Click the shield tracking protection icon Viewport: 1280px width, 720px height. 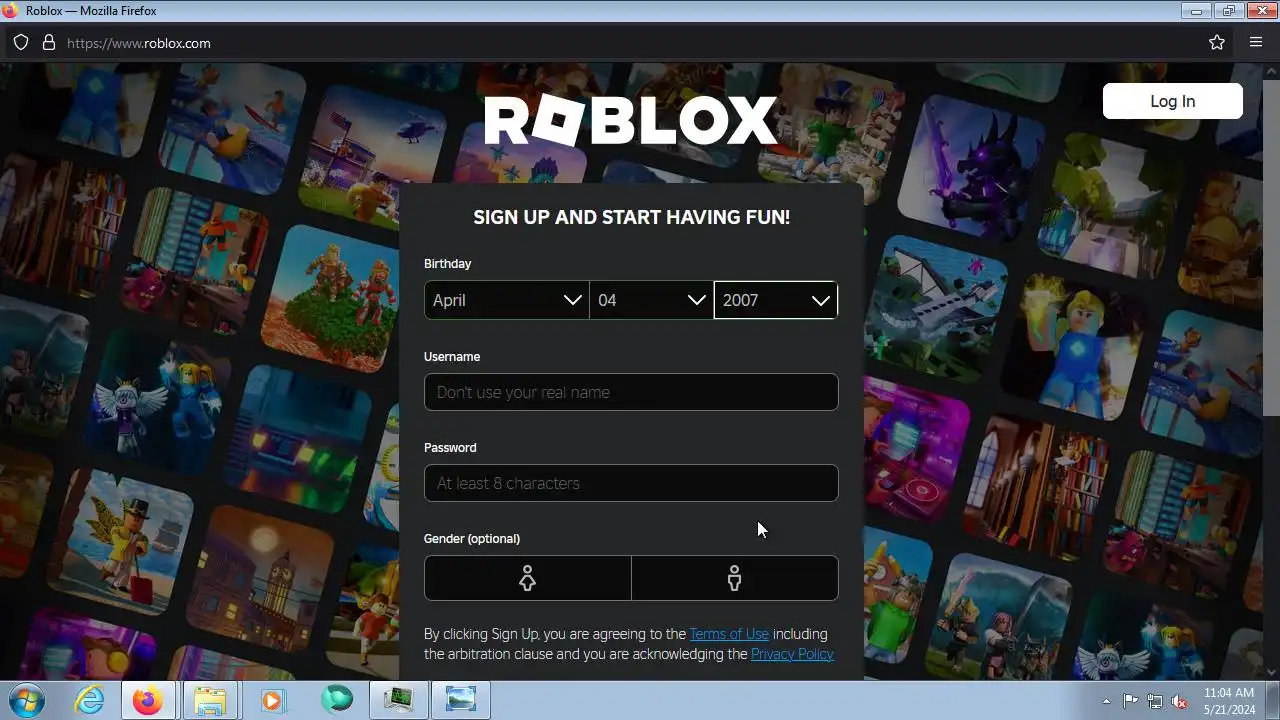pyautogui.click(x=21, y=43)
